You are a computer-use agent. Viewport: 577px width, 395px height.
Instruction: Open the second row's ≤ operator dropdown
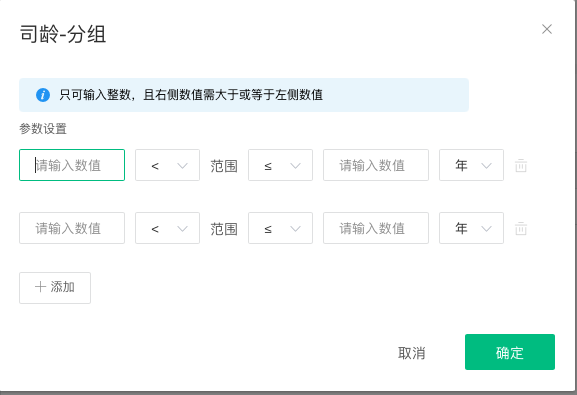tap(280, 228)
